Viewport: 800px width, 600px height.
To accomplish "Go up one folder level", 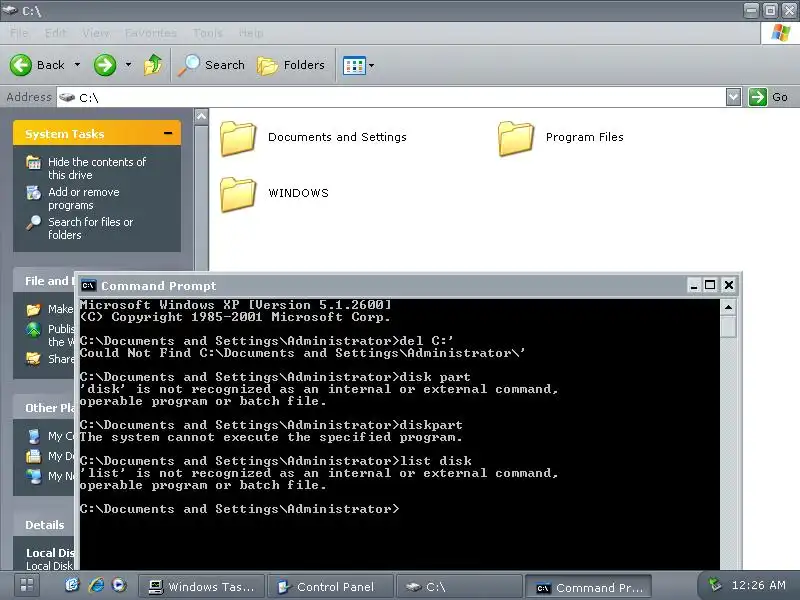I will click(x=153, y=65).
